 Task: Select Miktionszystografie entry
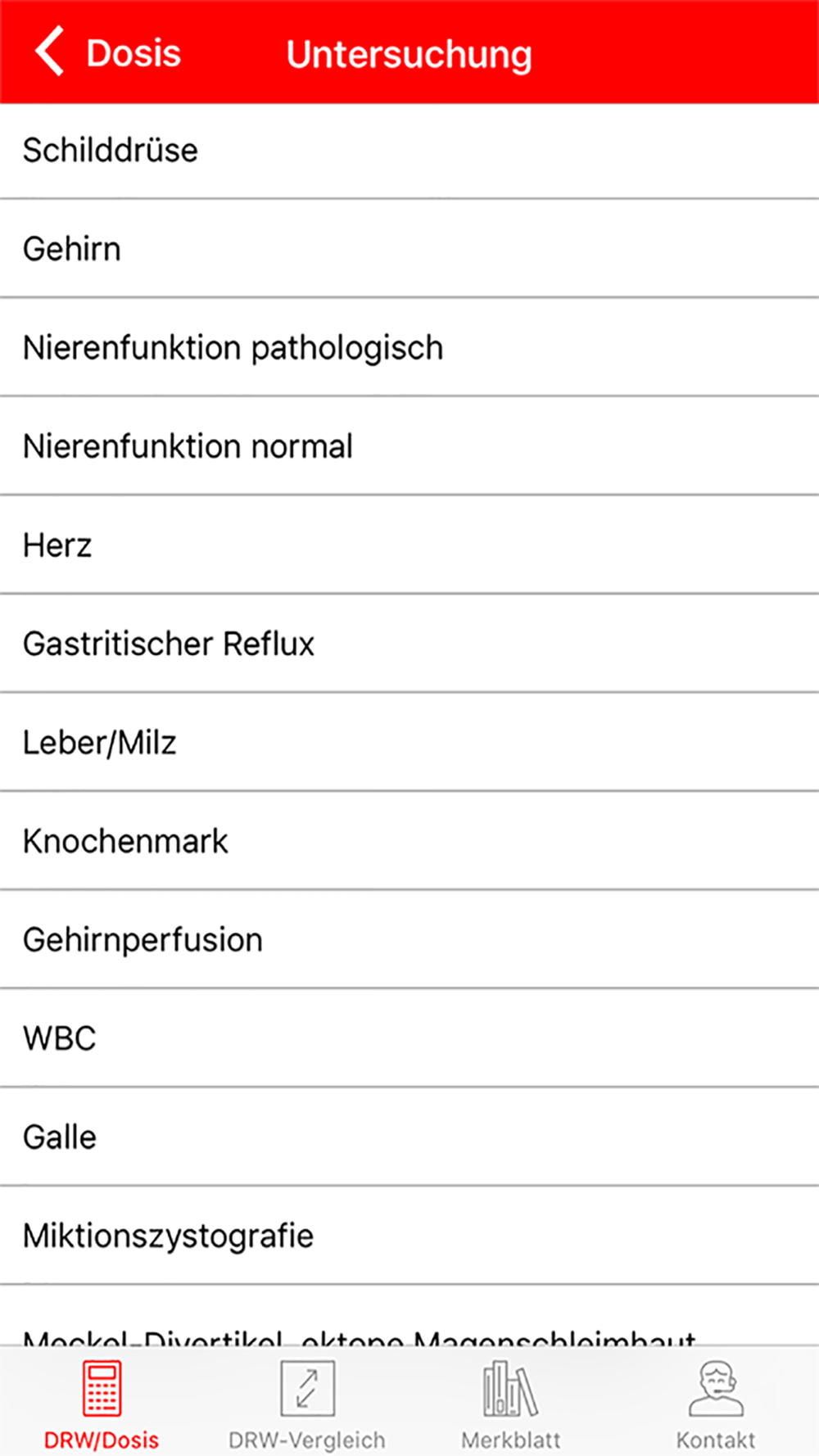pos(409,1236)
